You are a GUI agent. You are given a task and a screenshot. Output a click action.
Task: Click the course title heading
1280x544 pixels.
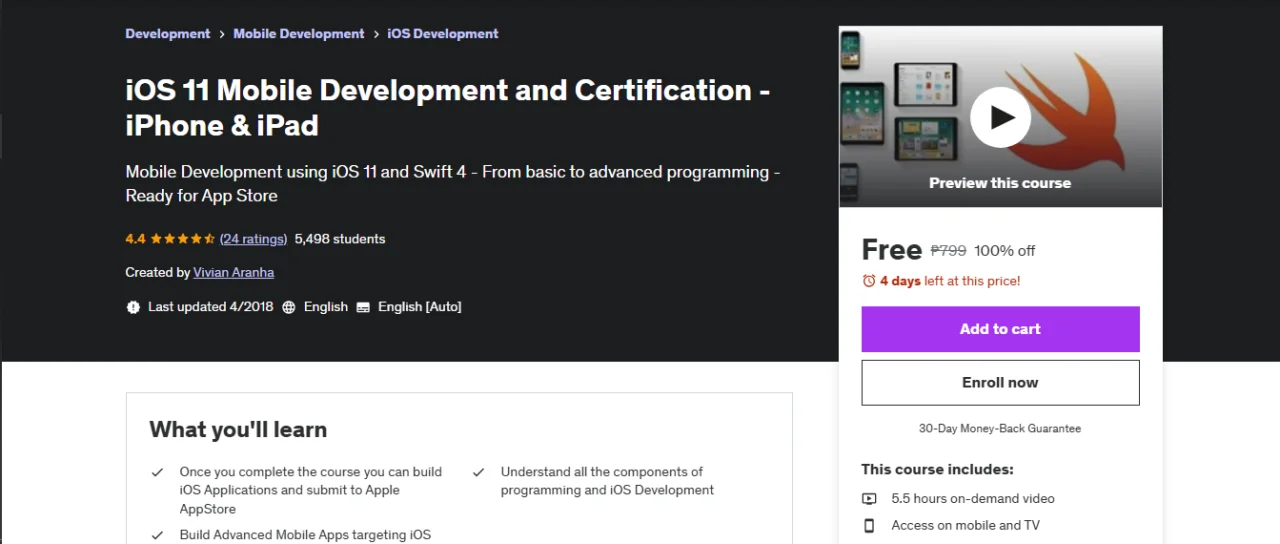click(x=448, y=107)
